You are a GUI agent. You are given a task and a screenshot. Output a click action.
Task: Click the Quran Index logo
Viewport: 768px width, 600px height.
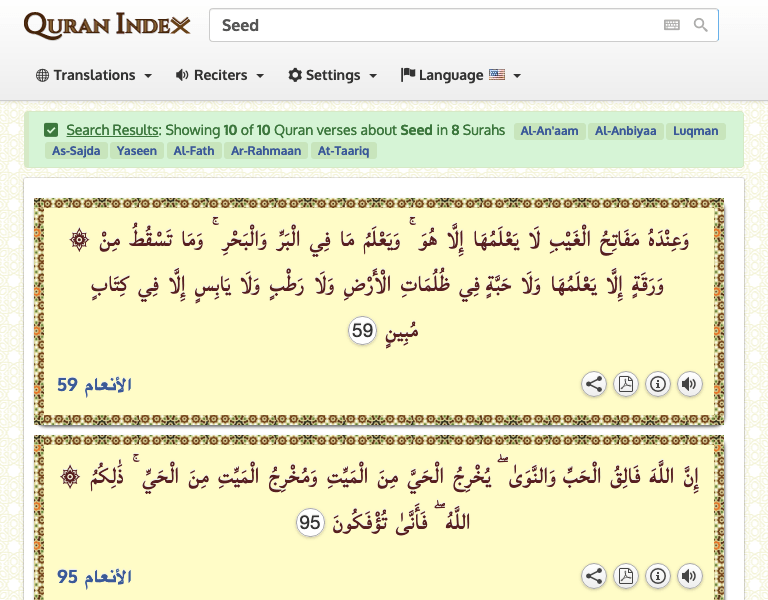tap(107, 25)
